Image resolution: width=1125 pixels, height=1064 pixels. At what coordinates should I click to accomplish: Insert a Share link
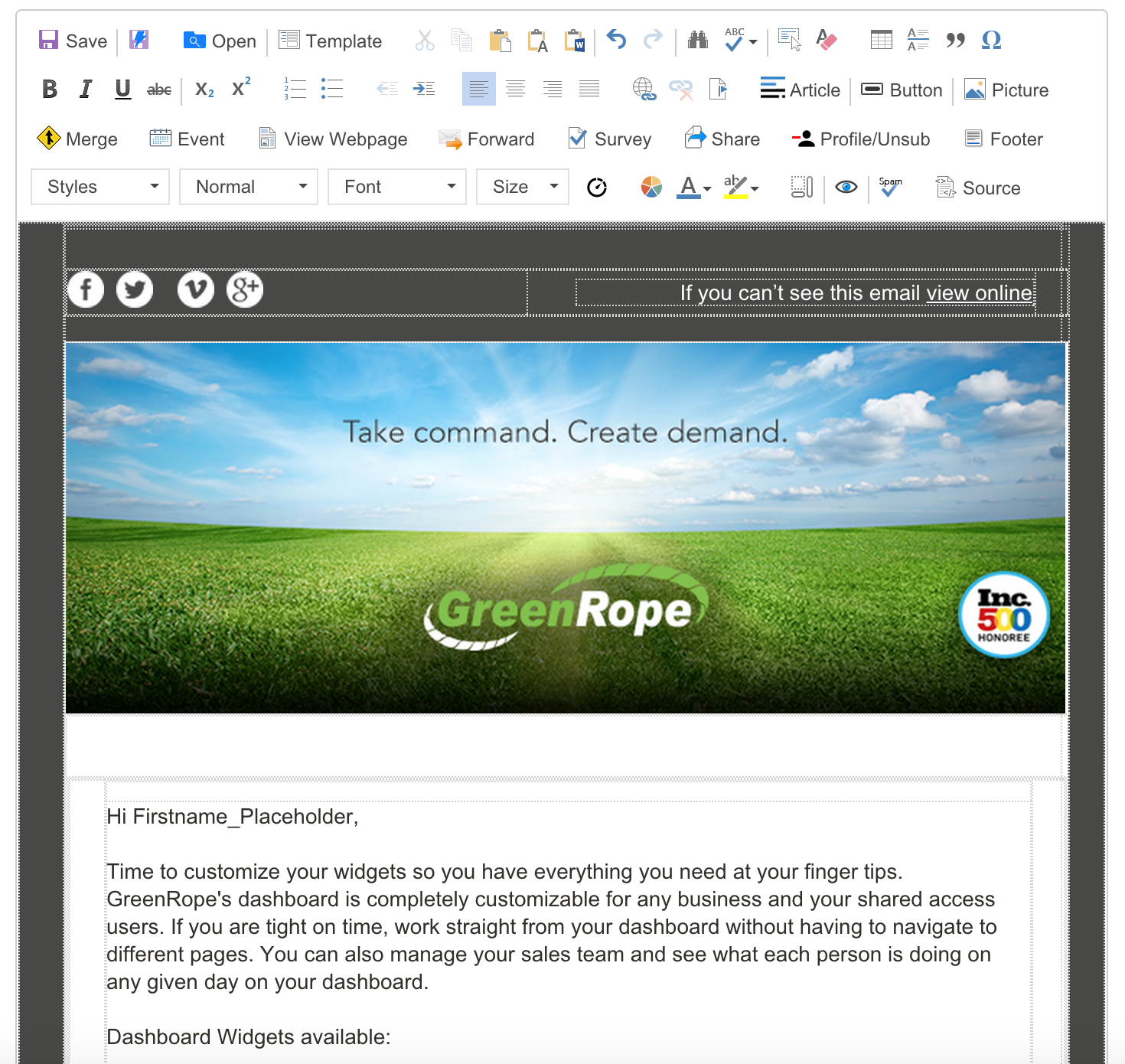[722, 139]
